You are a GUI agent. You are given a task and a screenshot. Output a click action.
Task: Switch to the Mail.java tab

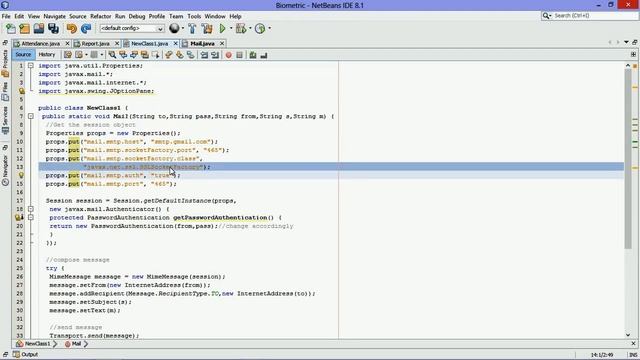click(202, 44)
